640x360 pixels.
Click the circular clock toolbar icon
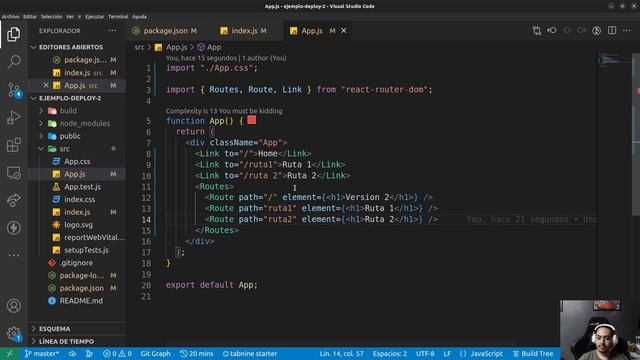(597, 31)
